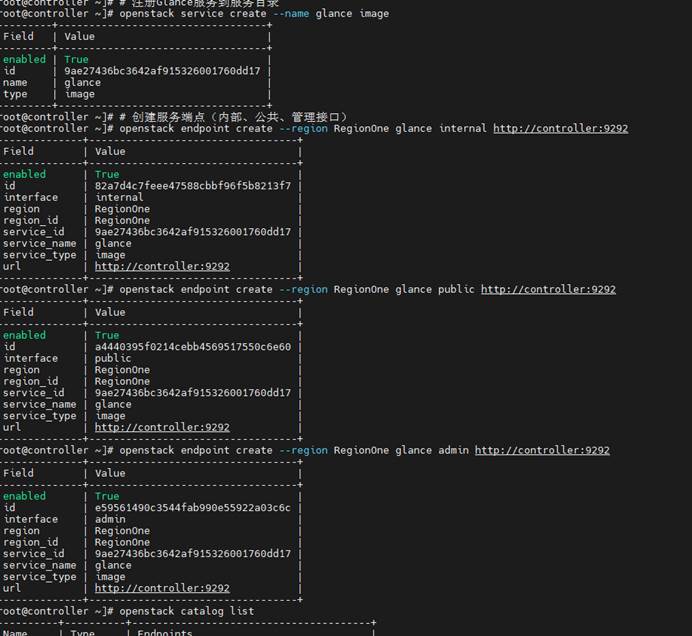Open the url value link in the internal endpoint table
The height and width of the screenshot is (636, 692).
click(162, 267)
